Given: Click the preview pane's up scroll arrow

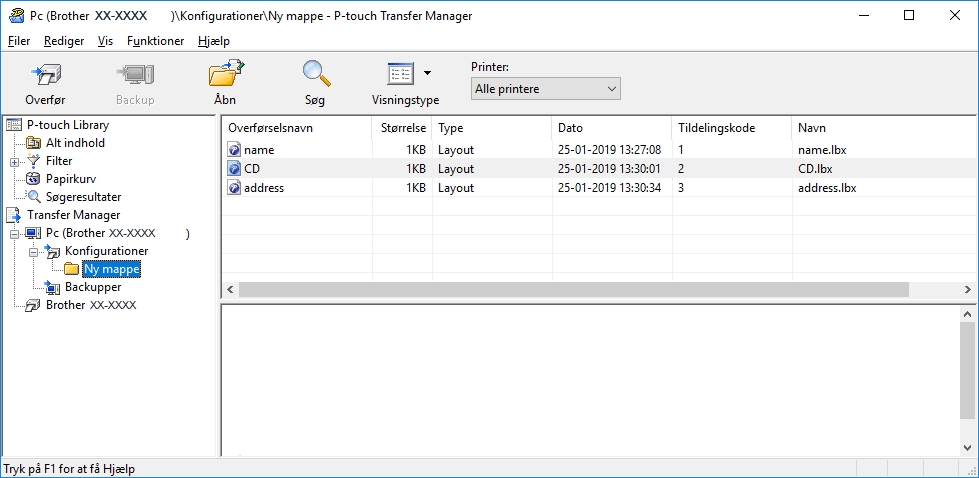Looking at the screenshot, I should (968, 315).
